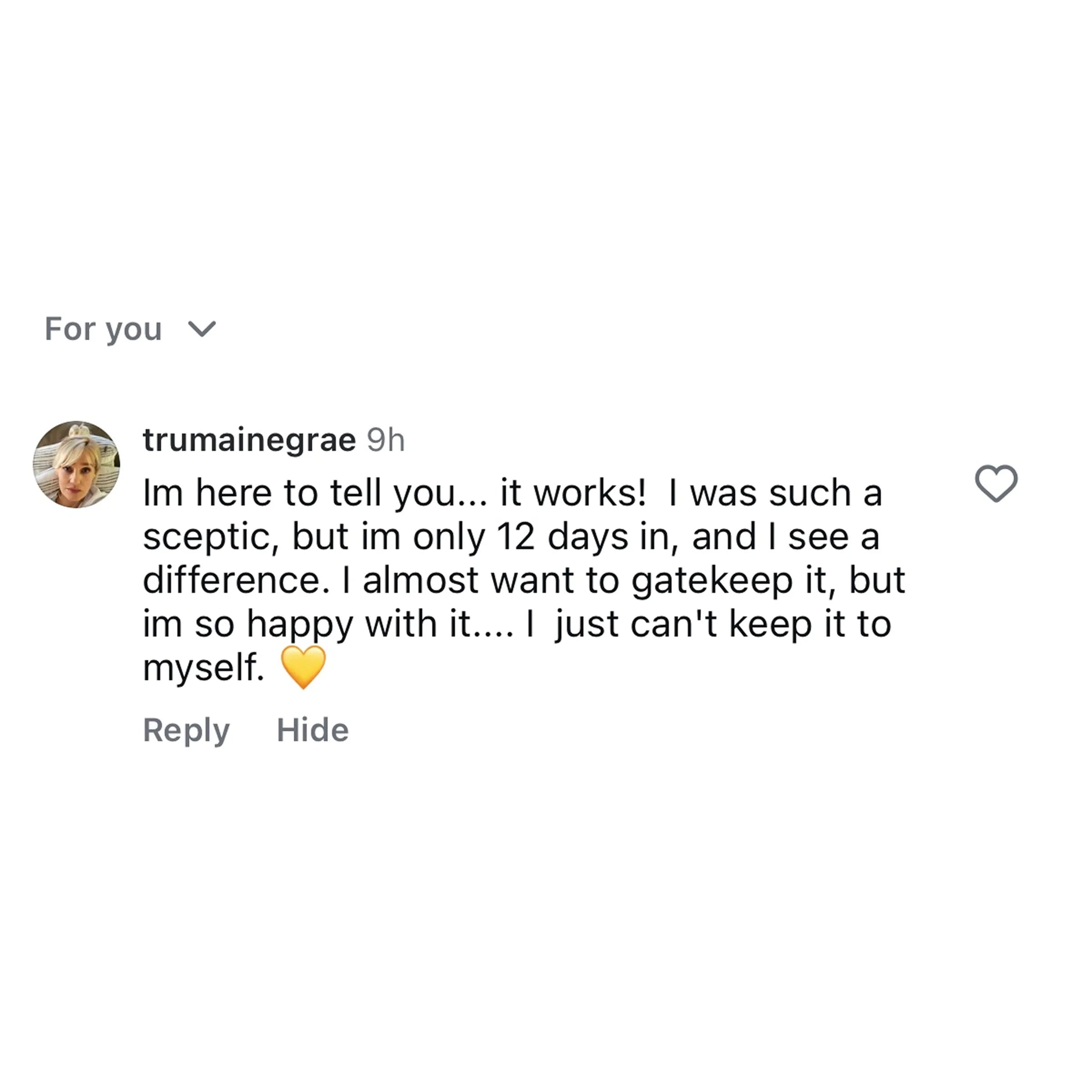Click the yellow heart emoji
The width and height of the screenshot is (1092, 1092).
click(303, 667)
